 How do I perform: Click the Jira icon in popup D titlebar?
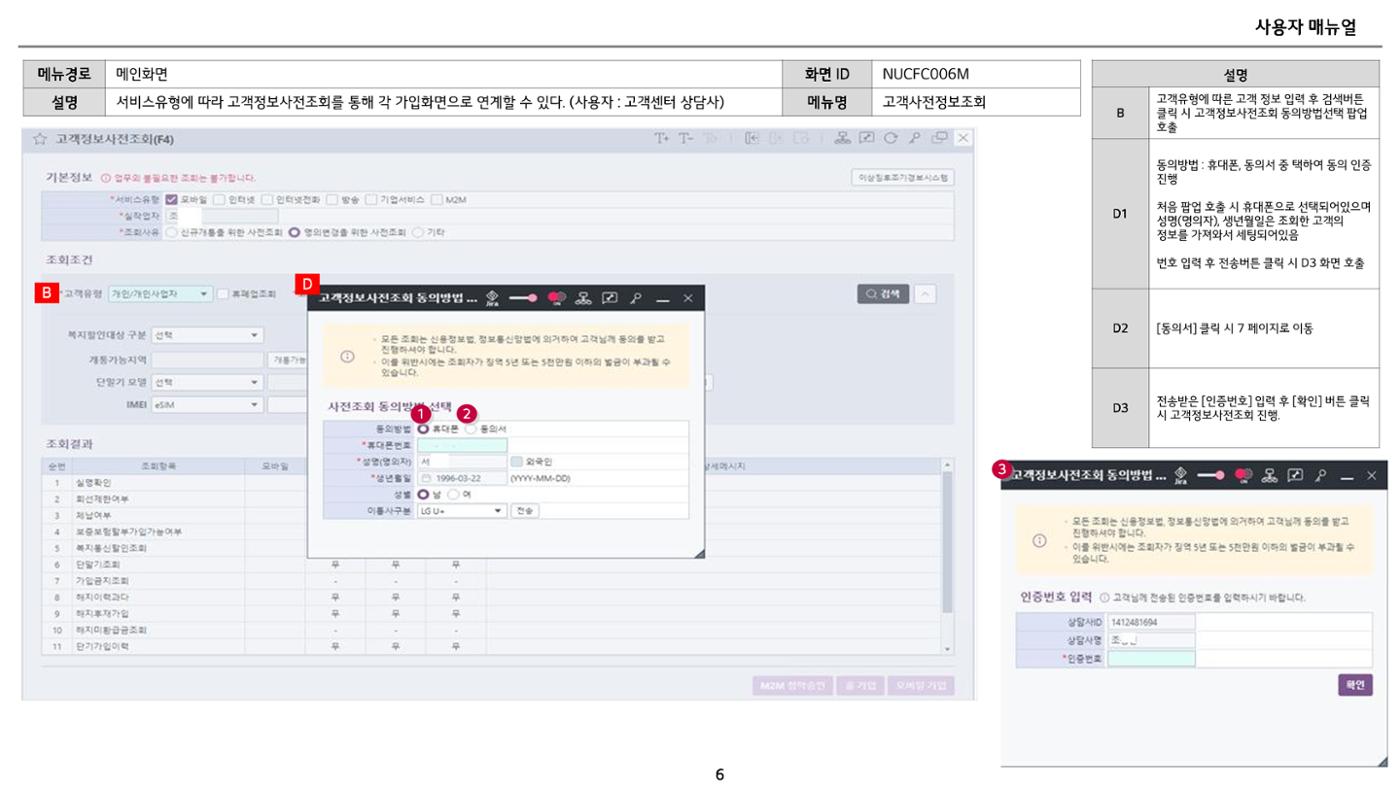pyautogui.click(x=491, y=298)
